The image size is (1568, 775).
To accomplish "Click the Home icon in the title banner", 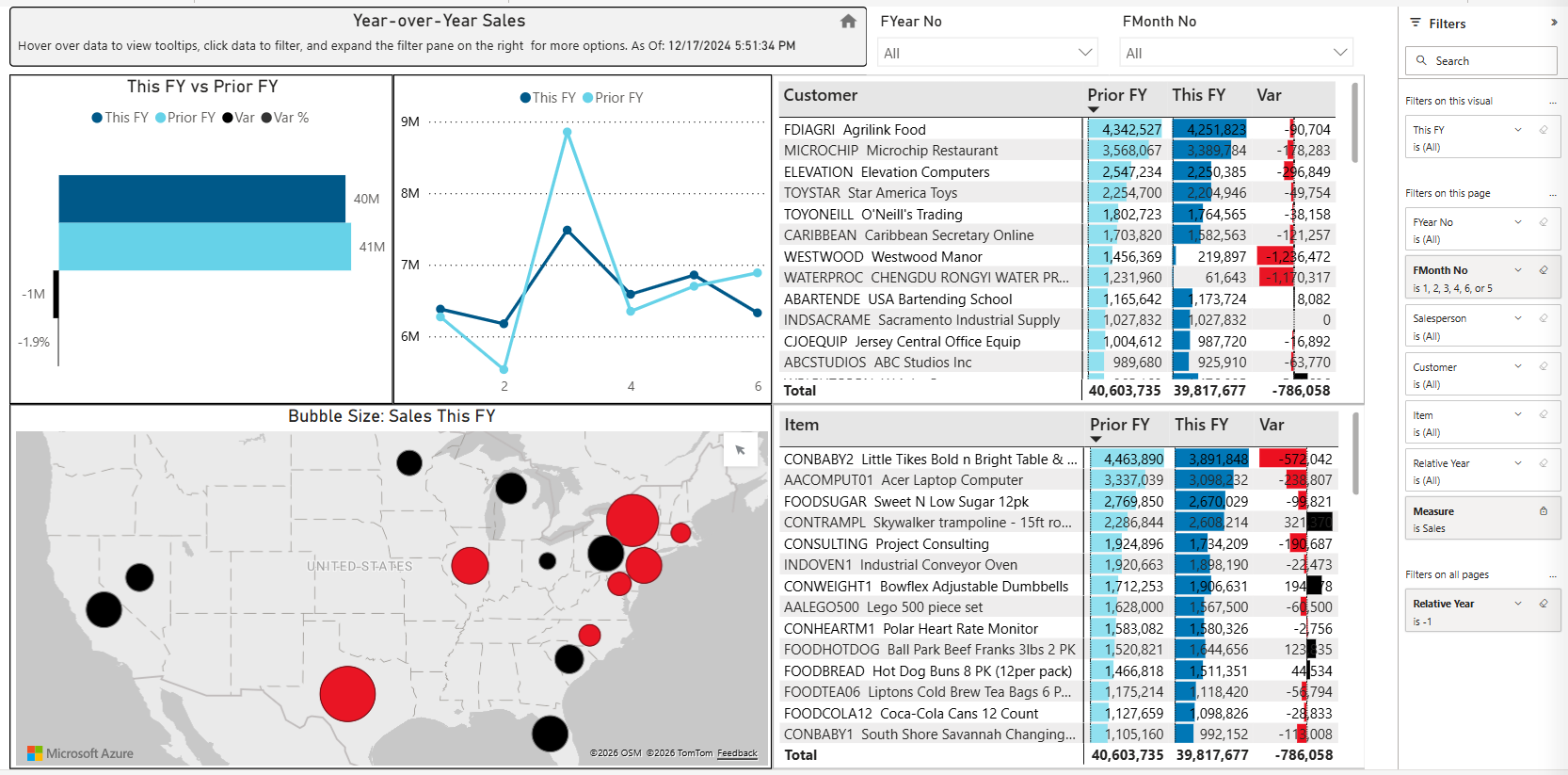I will (x=848, y=21).
